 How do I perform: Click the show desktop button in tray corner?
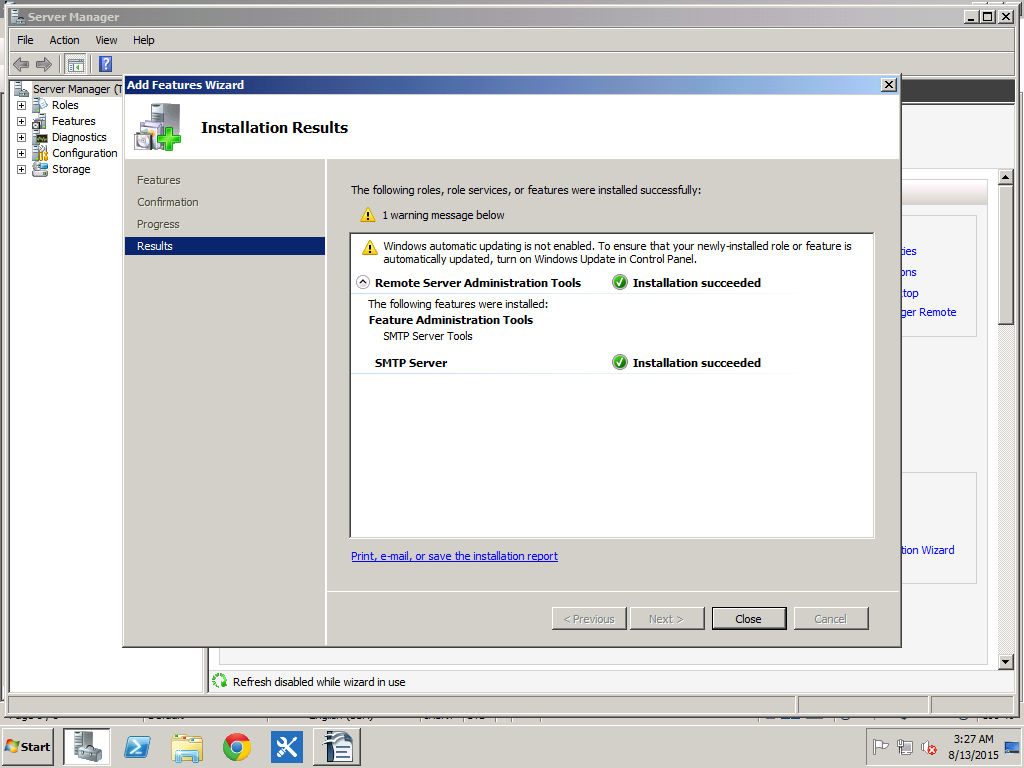1012,747
